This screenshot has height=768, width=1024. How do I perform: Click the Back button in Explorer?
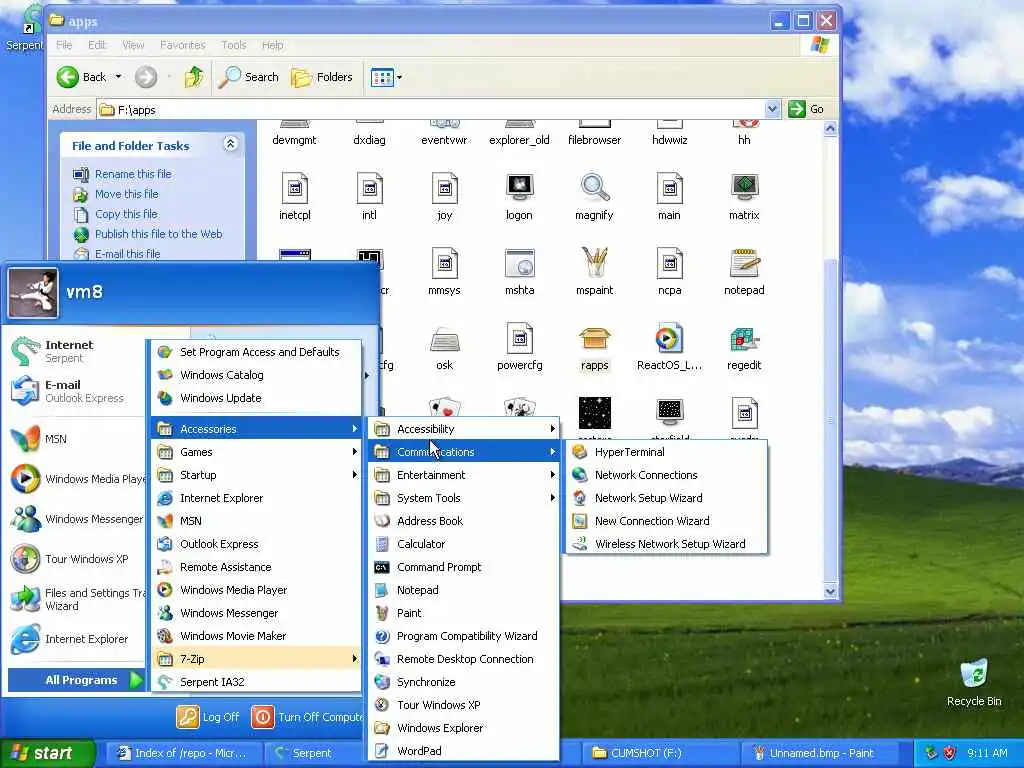point(82,77)
